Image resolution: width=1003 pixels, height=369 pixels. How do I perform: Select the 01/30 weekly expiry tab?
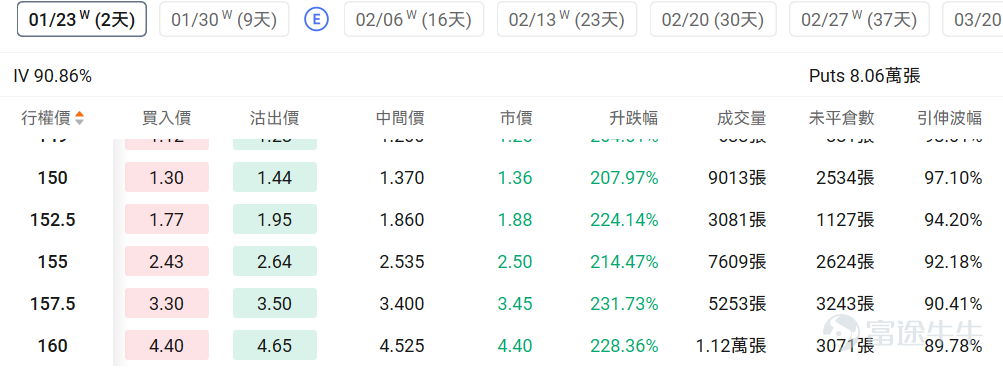pyautogui.click(x=224, y=19)
